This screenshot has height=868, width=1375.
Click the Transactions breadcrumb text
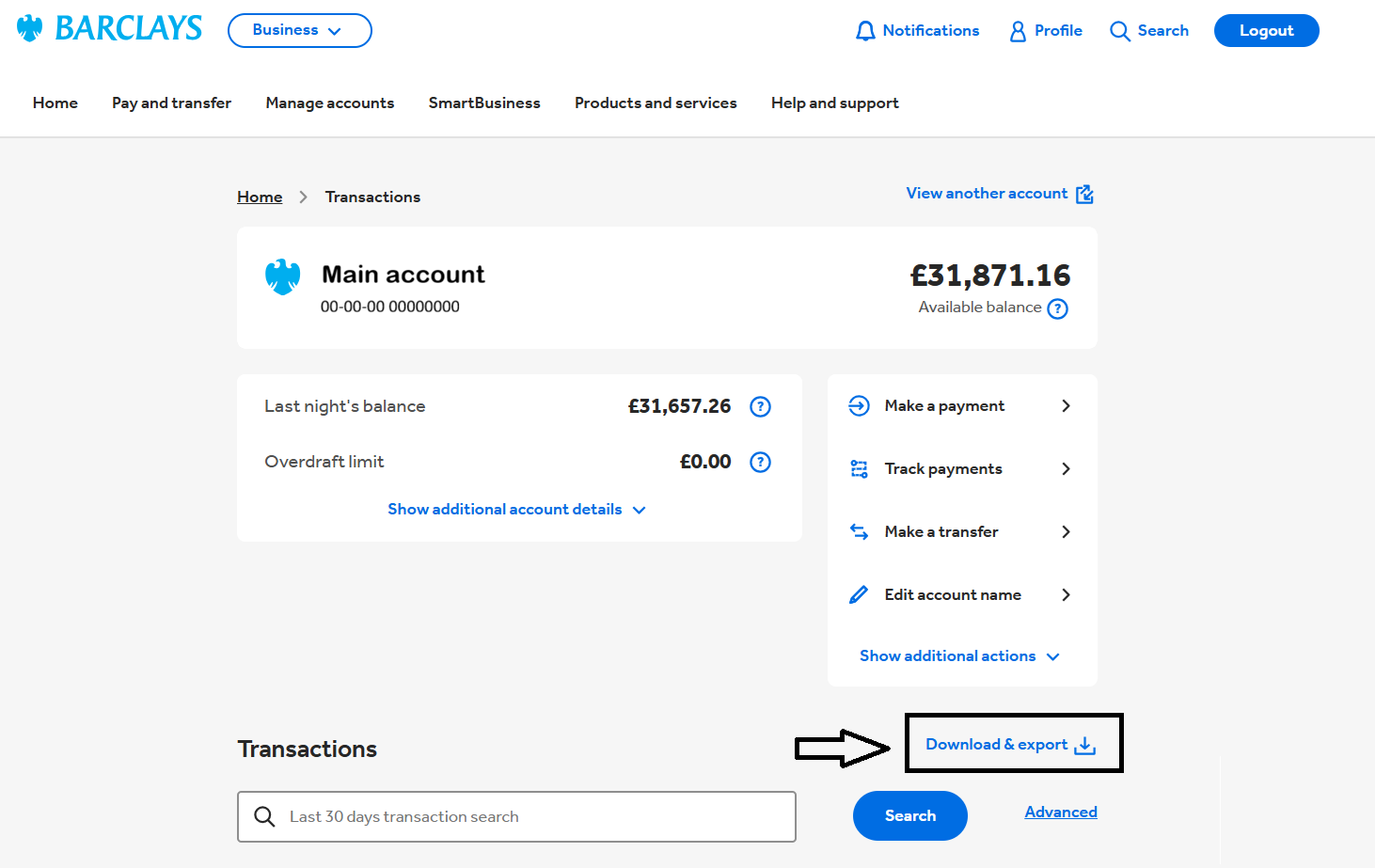pos(372,197)
